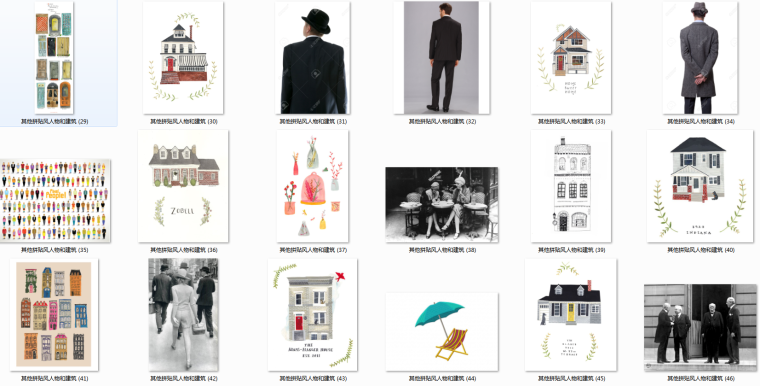Select the filename label ending in (38)
Screen dimensions: 760x386
[x=442, y=250]
